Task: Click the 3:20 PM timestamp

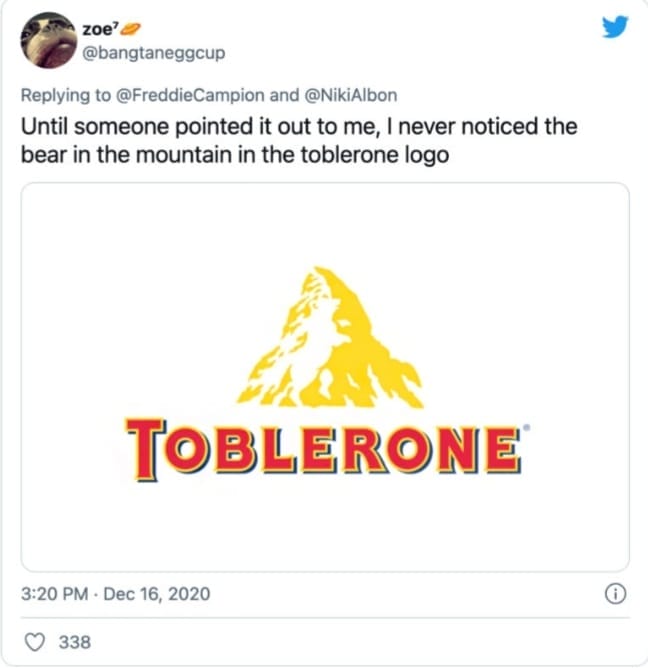Action: pyautogui.click(x=57, y=594)
